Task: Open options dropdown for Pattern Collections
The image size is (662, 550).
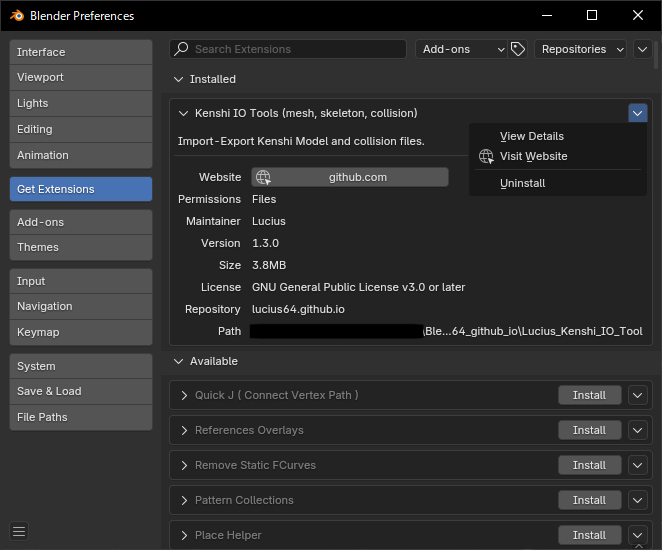Action: (x=638, y=500)
